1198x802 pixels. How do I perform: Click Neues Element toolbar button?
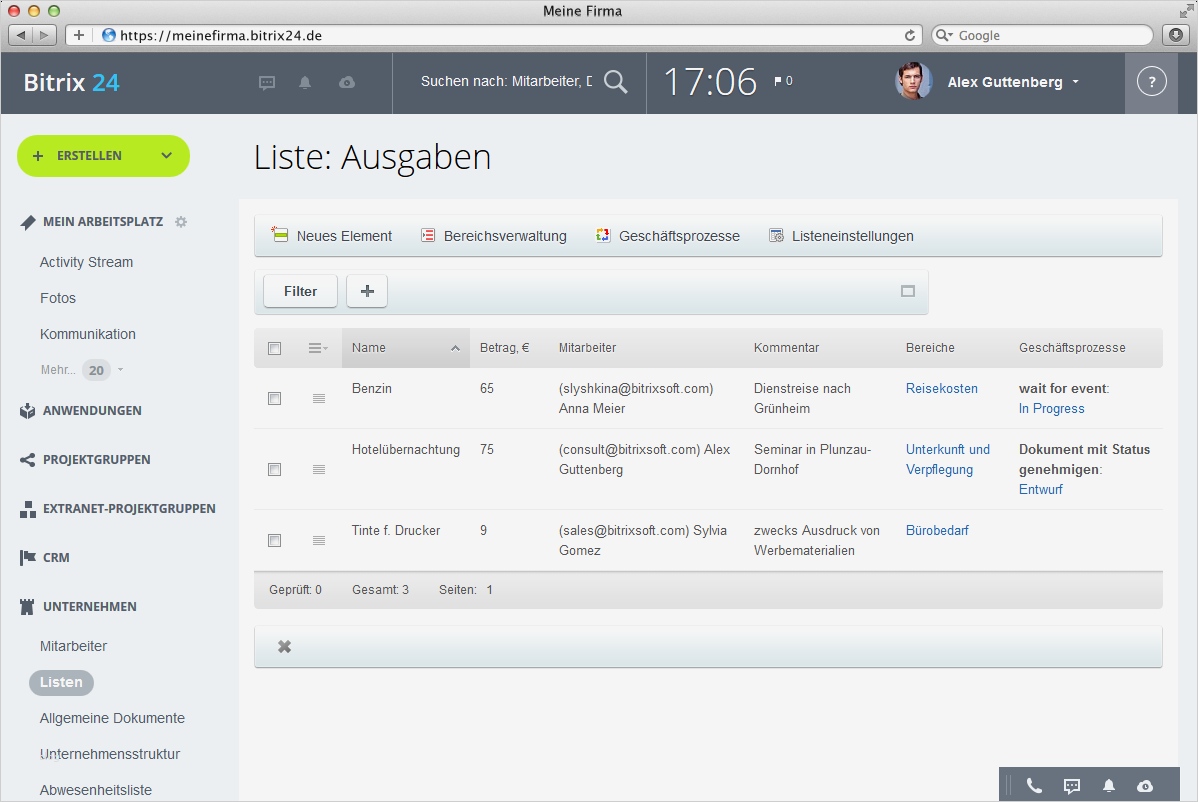[332, 236]
